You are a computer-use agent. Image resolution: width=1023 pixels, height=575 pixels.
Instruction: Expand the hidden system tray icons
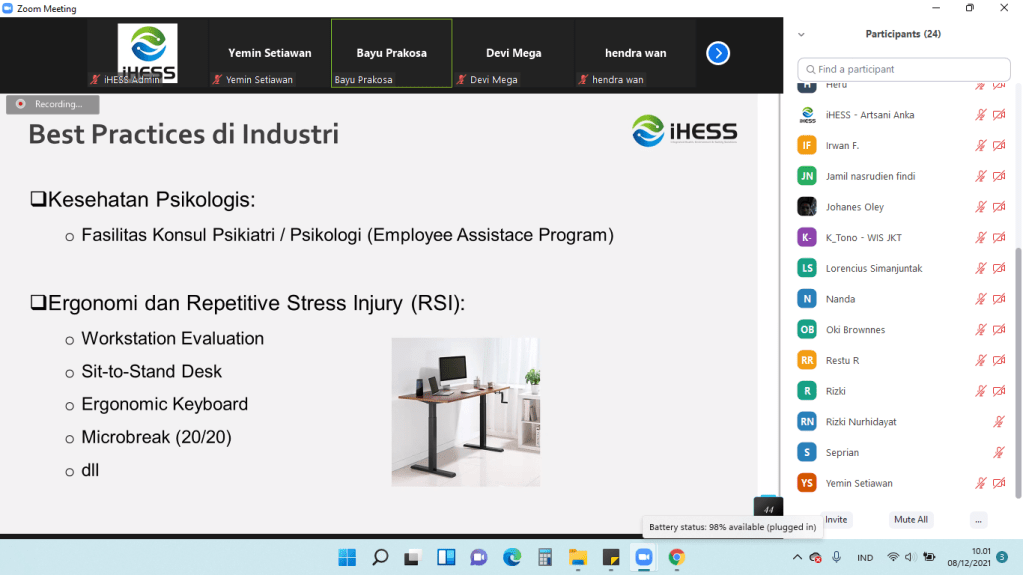coord(797,557)
